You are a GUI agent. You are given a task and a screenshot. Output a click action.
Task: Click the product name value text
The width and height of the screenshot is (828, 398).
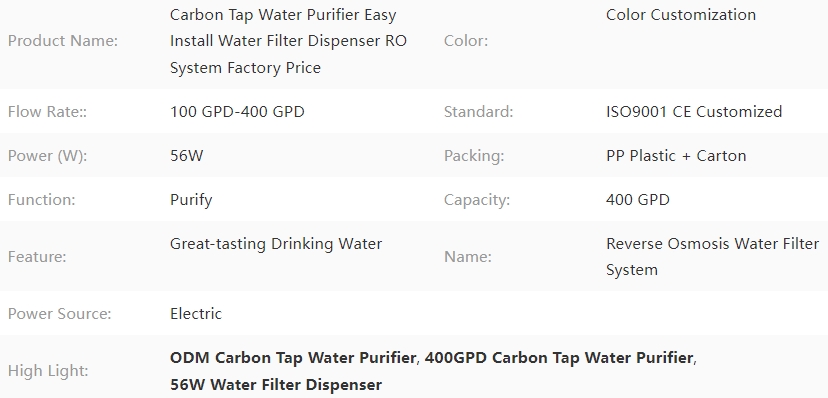[x=288, y=41]
